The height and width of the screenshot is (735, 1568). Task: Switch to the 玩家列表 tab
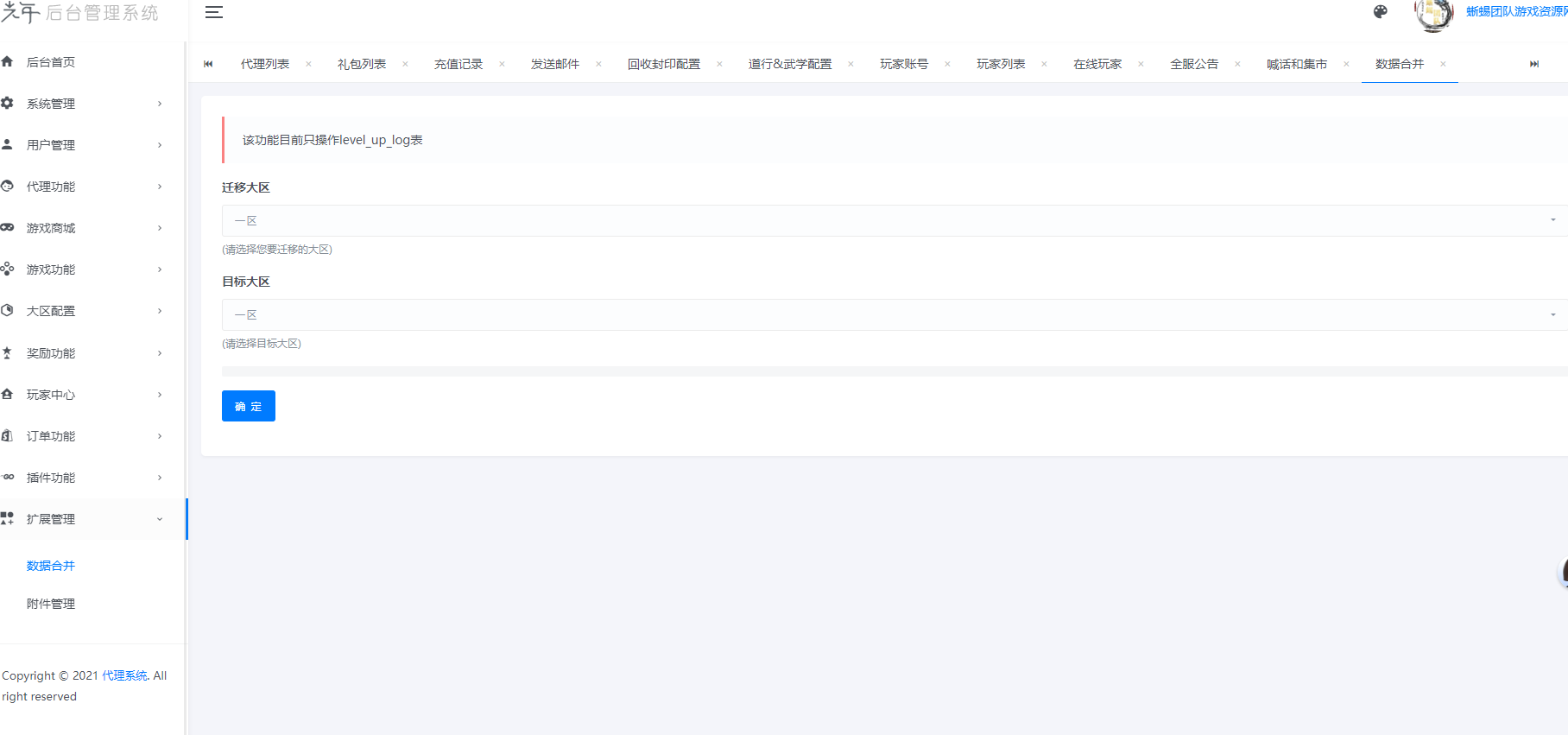click(1001, 64)
